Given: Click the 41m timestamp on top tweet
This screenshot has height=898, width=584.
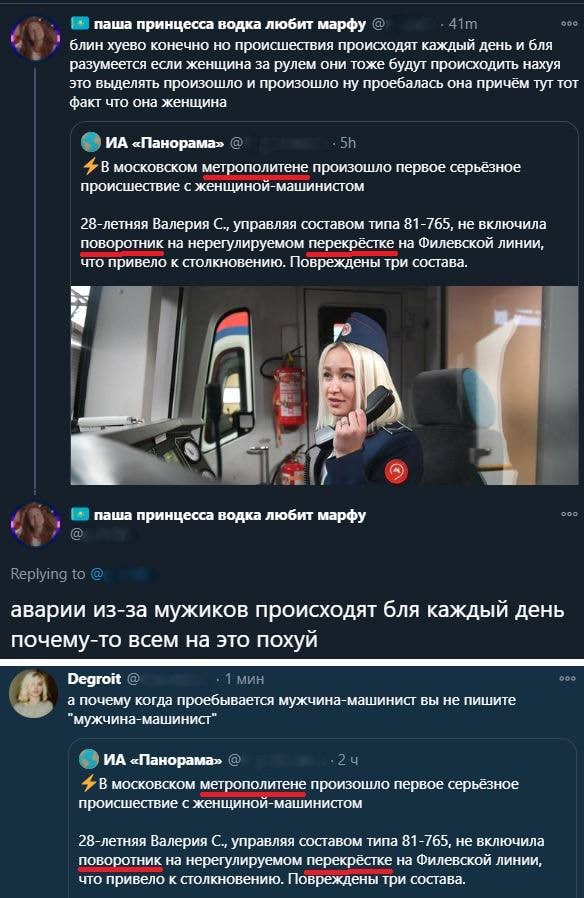Looking at the screenshot, I should [463, 24].
